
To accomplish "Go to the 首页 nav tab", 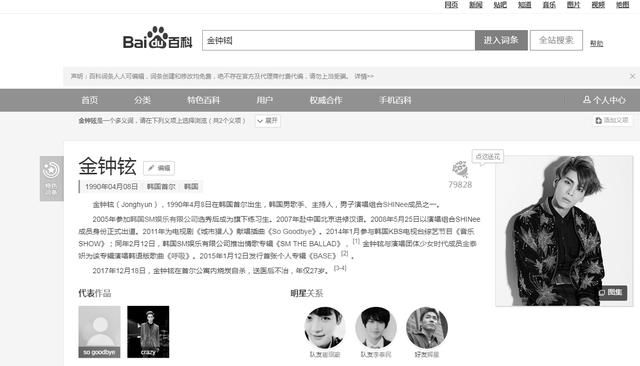I will 90,100.
